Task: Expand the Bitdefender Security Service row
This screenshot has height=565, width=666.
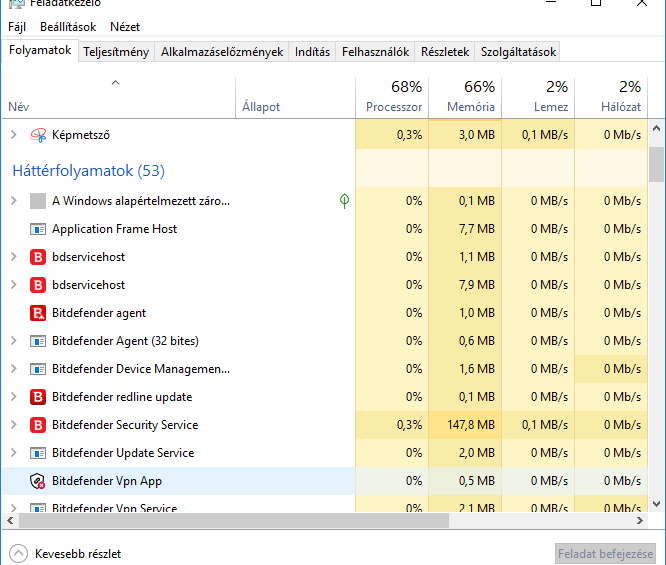Action: pos(14,425)
